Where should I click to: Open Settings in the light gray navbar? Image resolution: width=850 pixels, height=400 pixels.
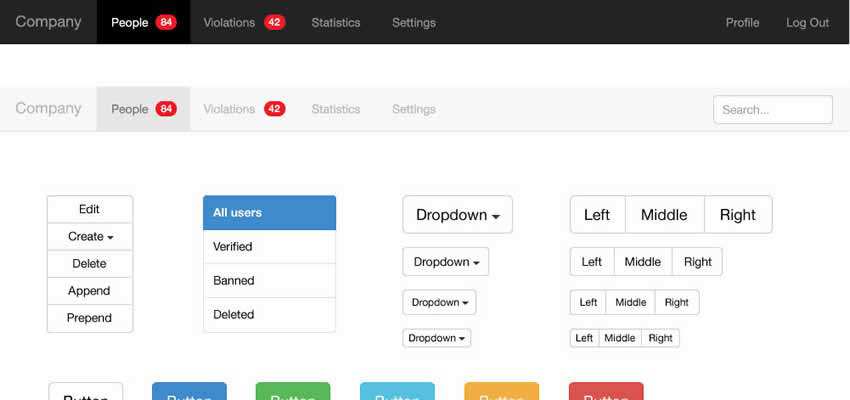[x=413, y=109]
